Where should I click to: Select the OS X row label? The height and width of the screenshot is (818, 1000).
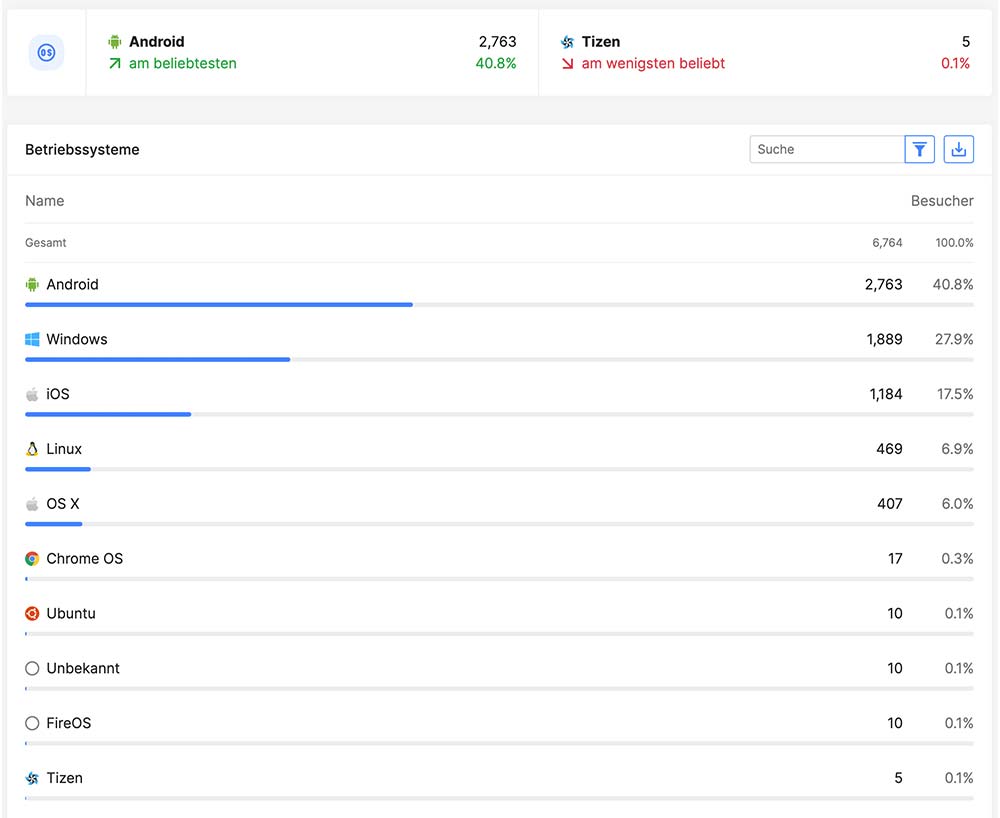click(63, 504)
